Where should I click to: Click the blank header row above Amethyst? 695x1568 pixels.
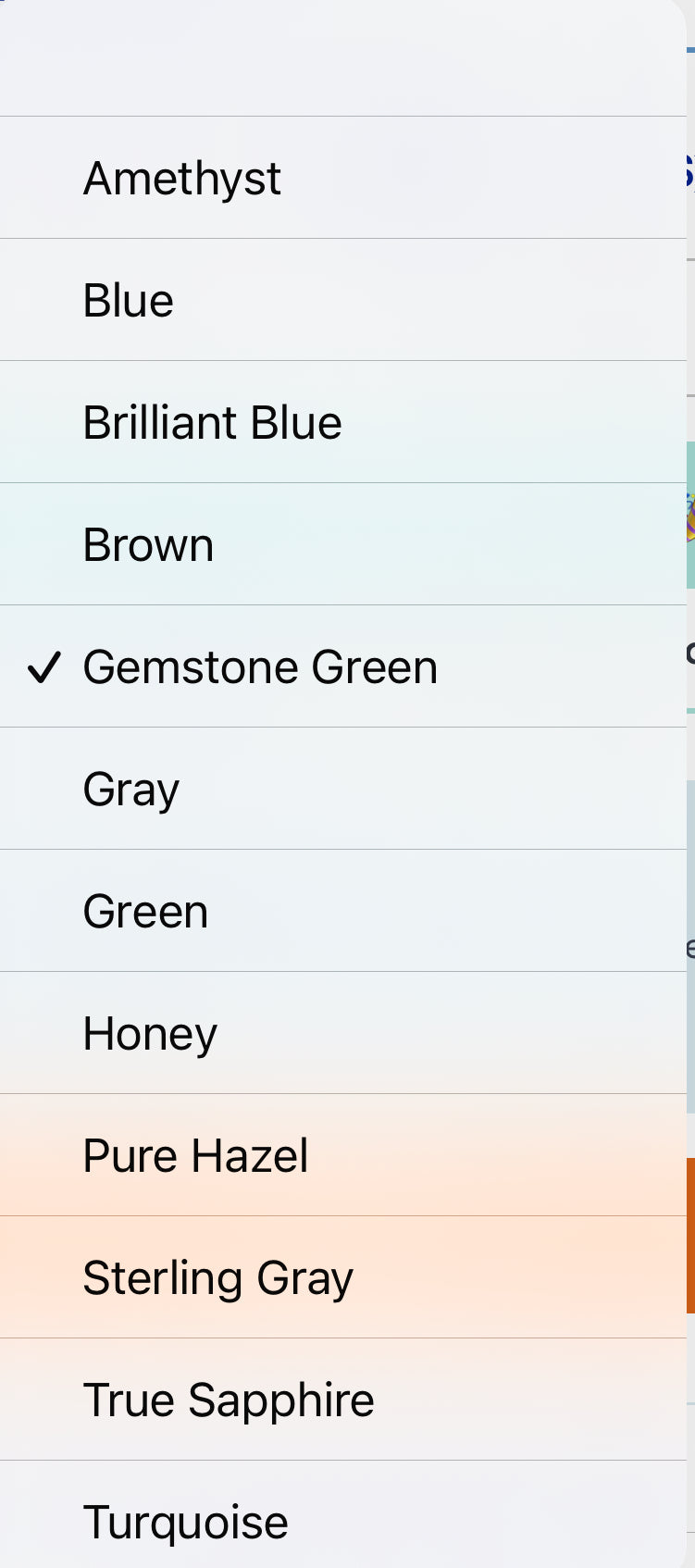342,57
